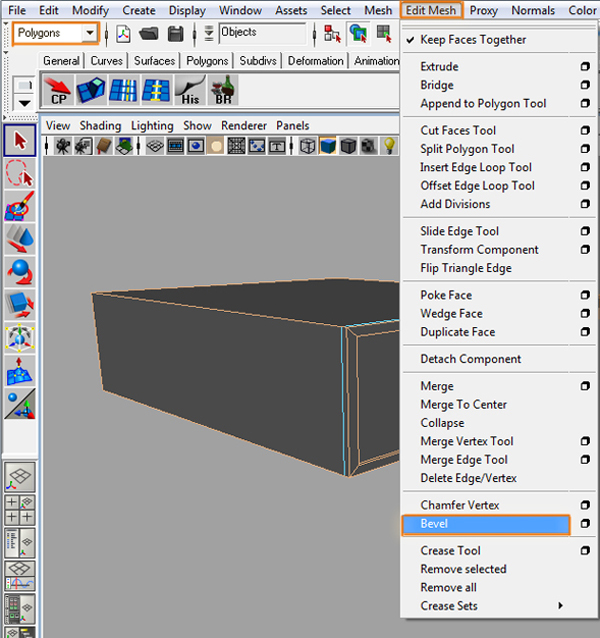Enable smooth shade all blue cube
600x638 pixels.
328,146
